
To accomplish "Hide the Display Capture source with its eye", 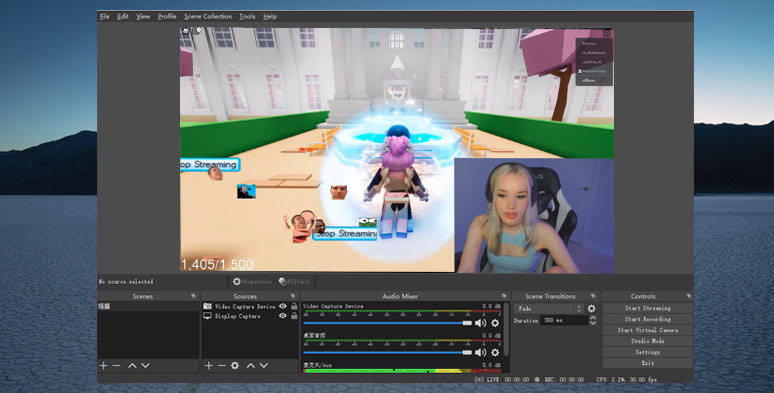I will click(x=282, y=316).
